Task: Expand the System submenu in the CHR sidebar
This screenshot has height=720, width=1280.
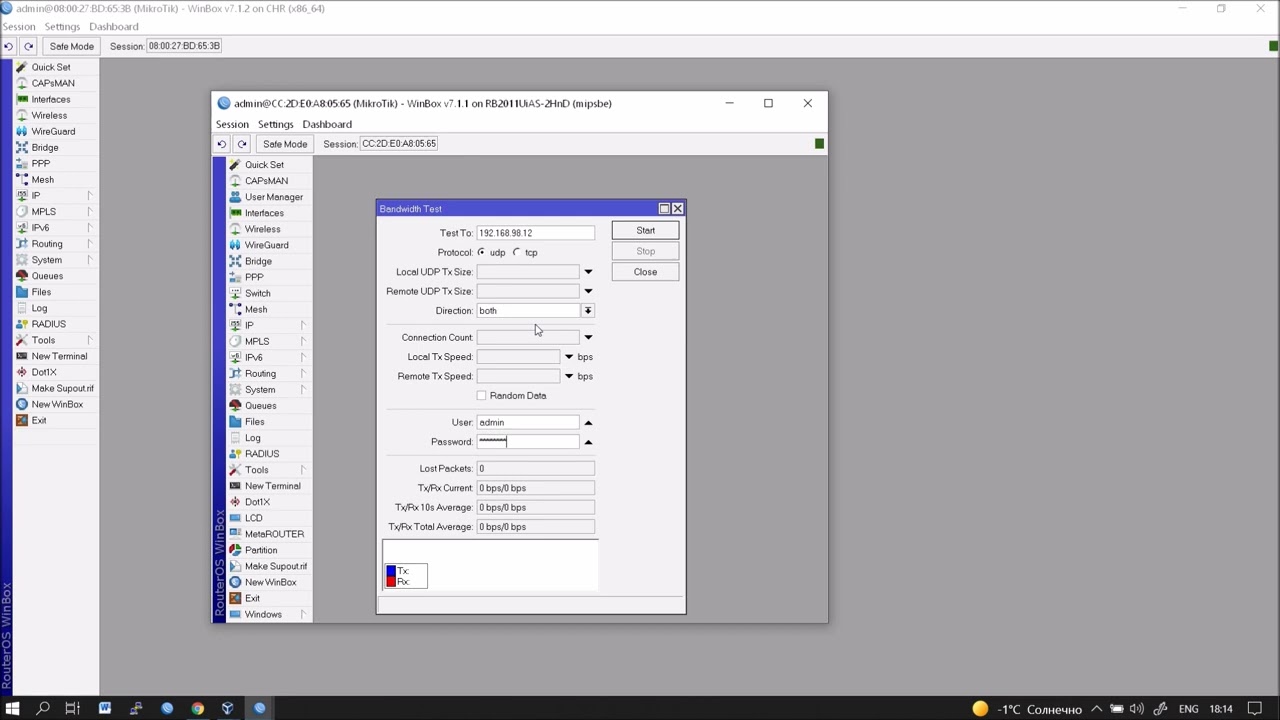Action: coord(89,260)
